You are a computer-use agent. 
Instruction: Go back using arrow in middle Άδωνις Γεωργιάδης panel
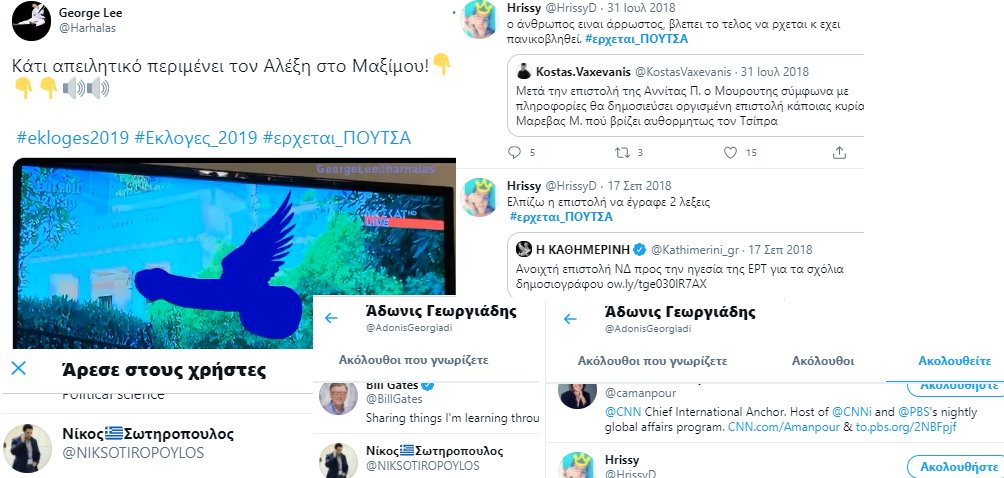(331, 318)
